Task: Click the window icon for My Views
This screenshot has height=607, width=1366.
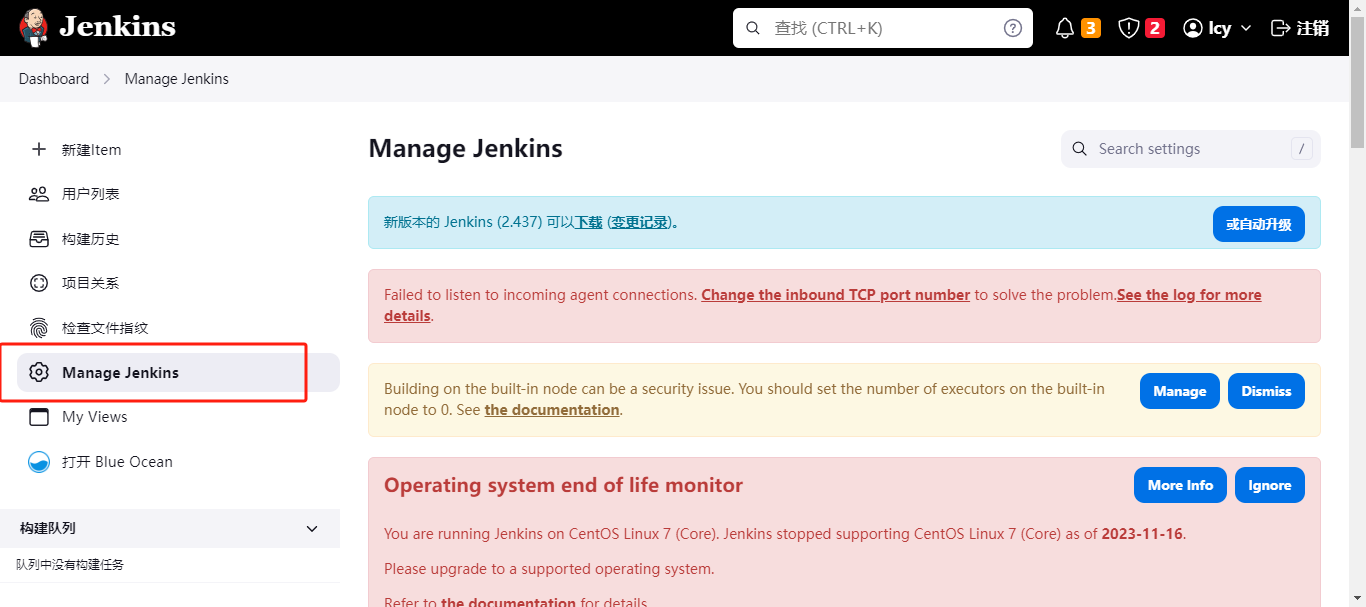Action: 39,417
